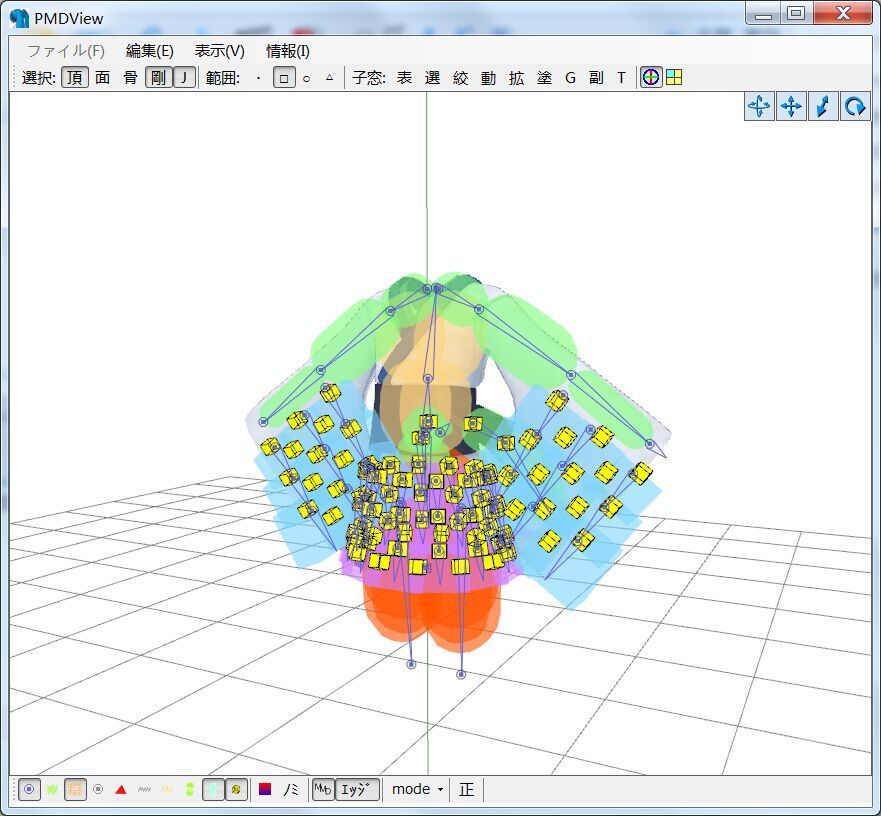Image resolution: width=881 pixels, height=816 pixels.
Task: Click the diagonal arrow zoom icon
Action: tap(822, 106)
